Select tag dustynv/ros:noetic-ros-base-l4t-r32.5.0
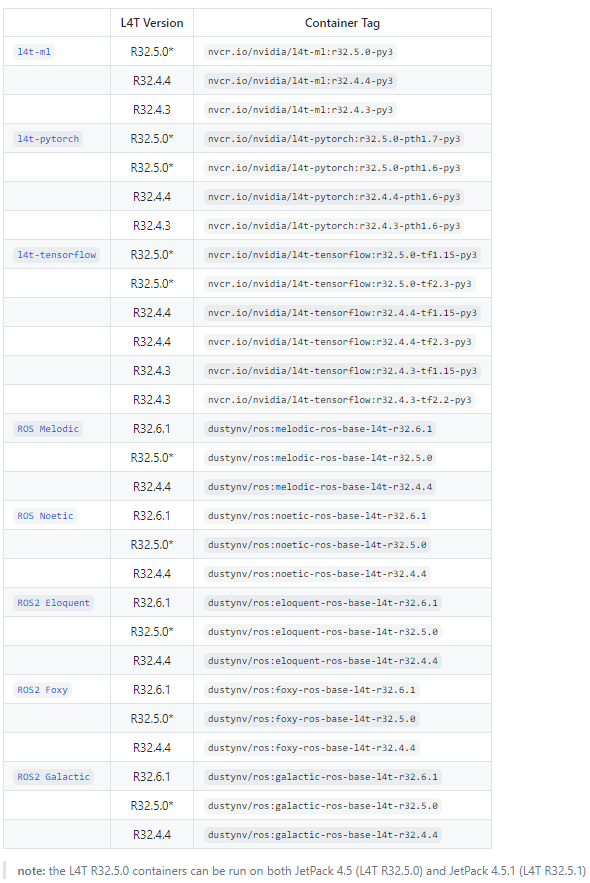The image size is (590, 883). [317, 545]
